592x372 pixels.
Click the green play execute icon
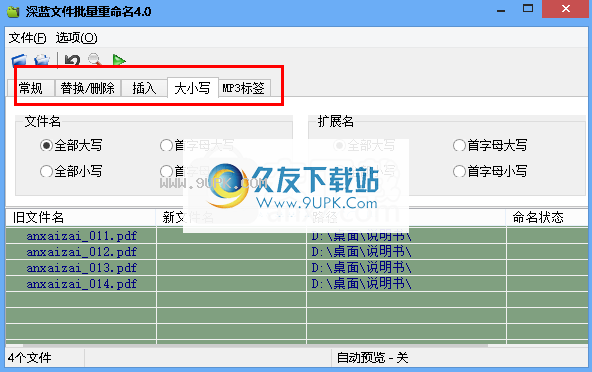[x=119, y=60]
